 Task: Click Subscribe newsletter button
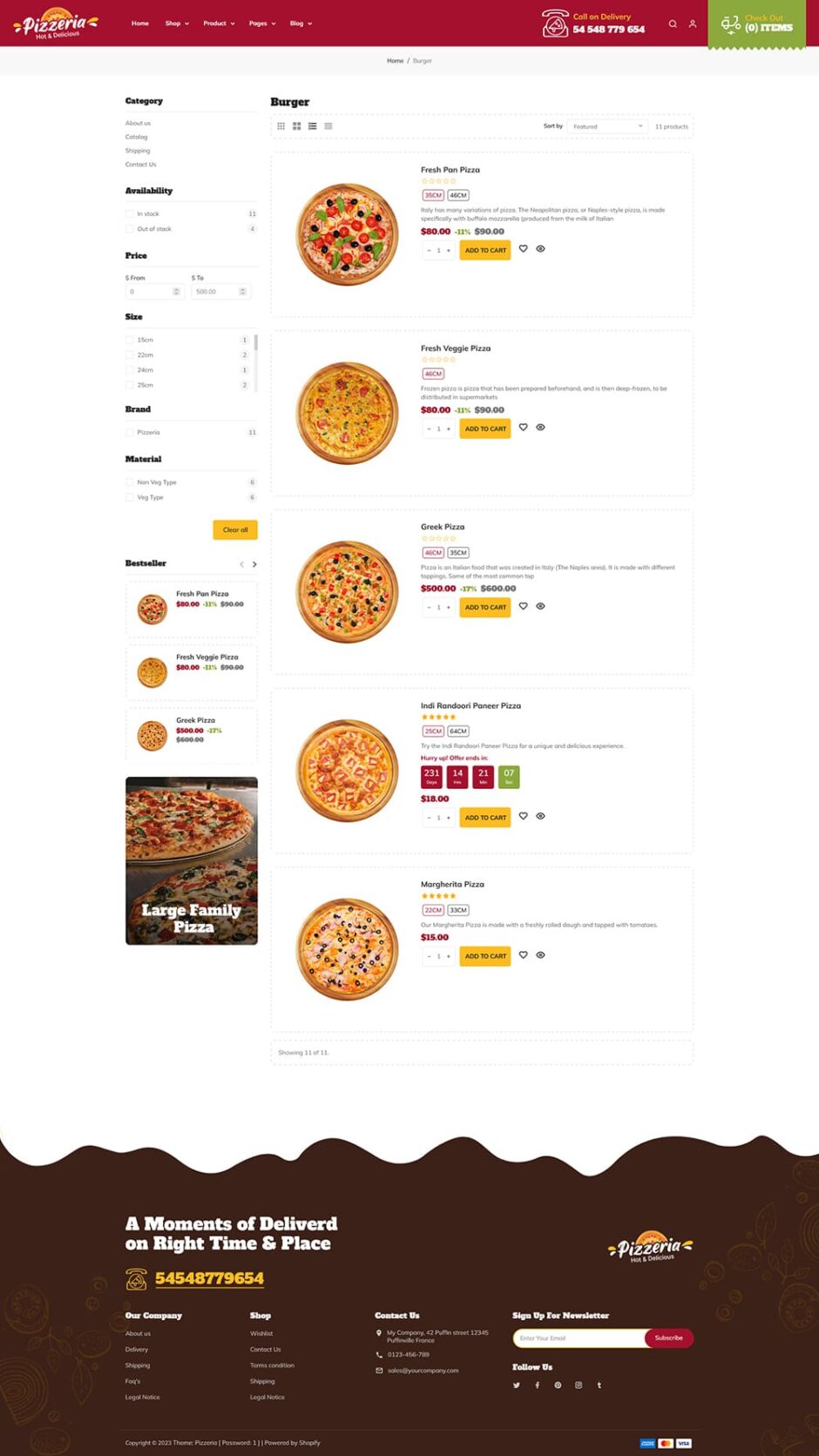[x=668, y=1338]
